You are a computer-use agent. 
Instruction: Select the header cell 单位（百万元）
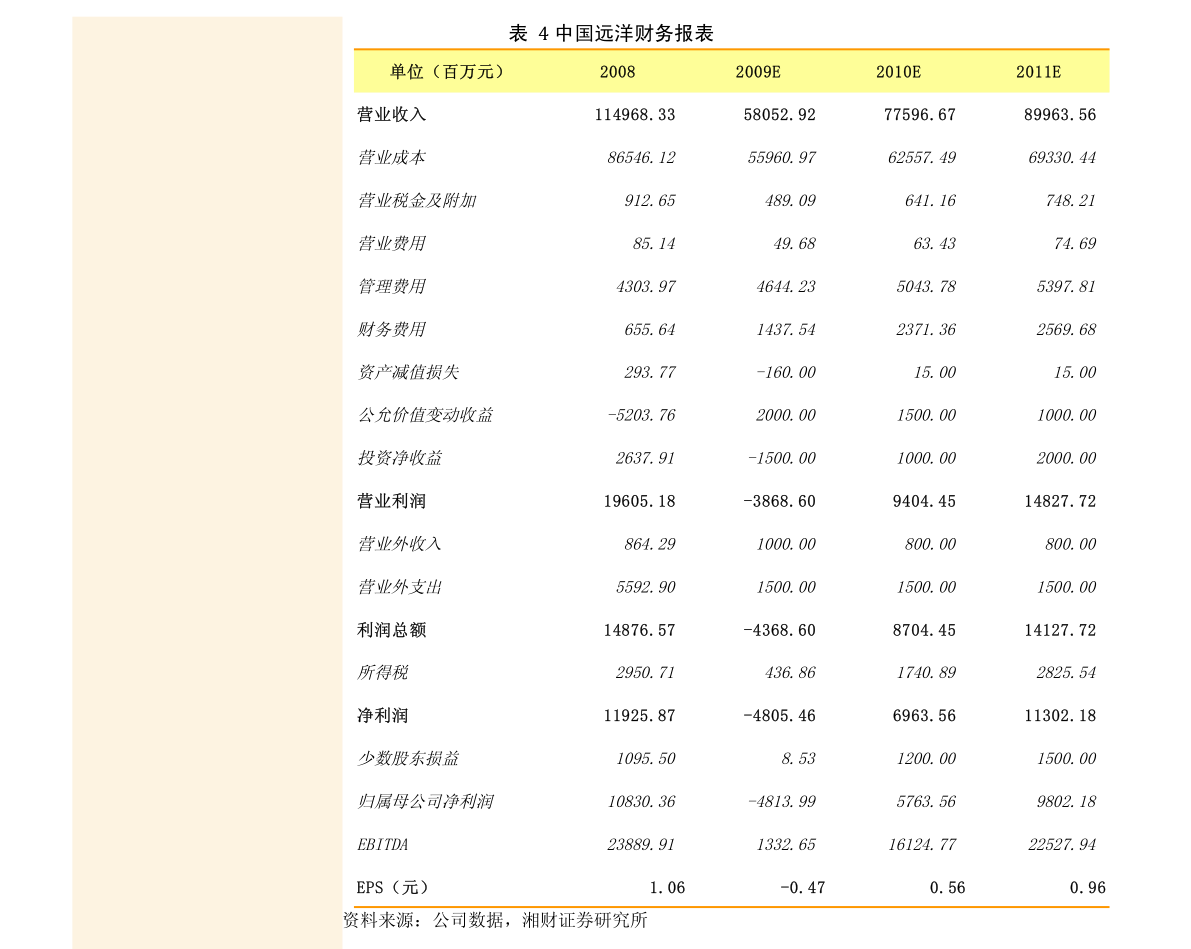(x=447, y=72)
